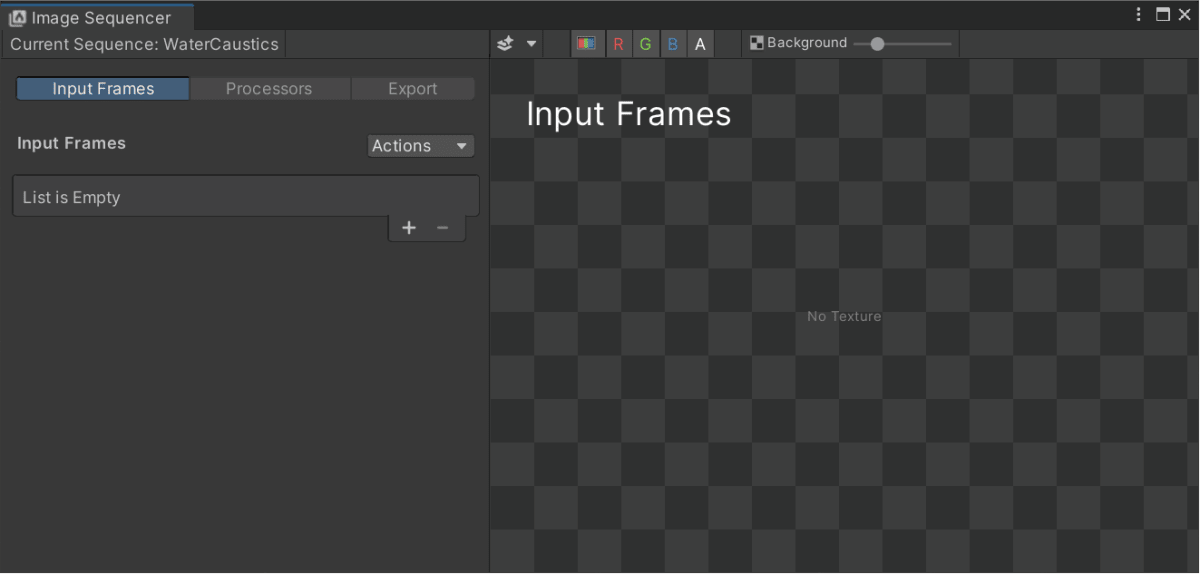Image resolution: width=1200 pixels, height=574 pixels.
Task: Add a frame with the plus button
Action: (409, 228)
